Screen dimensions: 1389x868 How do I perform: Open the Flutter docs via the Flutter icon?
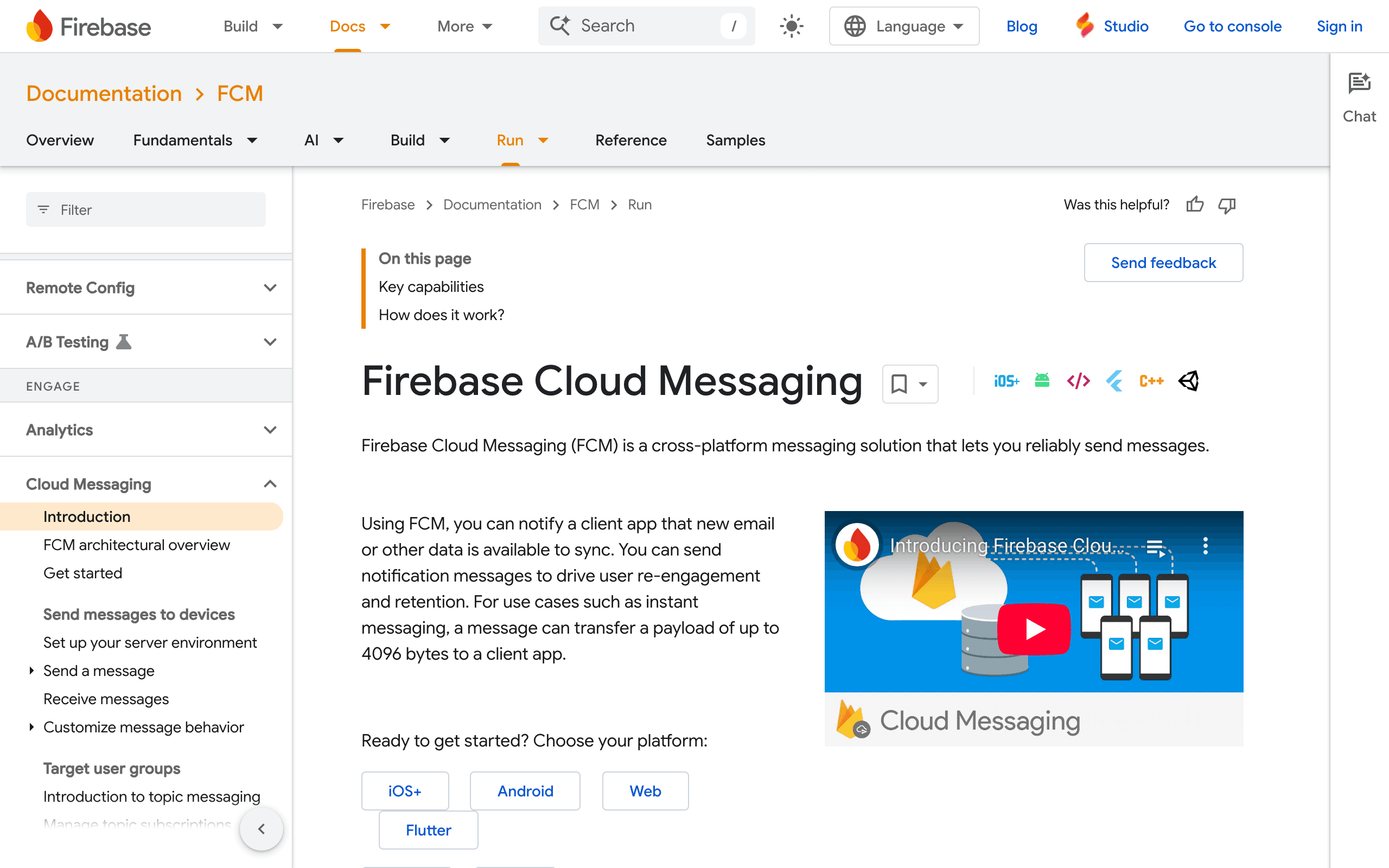coord(1114,381)
